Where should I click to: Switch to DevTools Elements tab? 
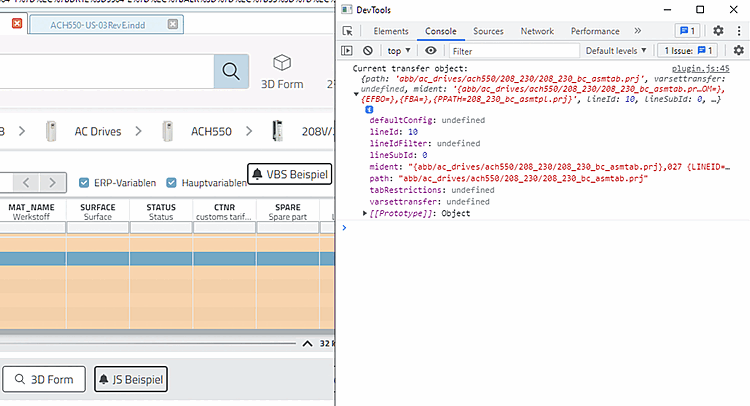pyautogui.click(x=391, y=31)
